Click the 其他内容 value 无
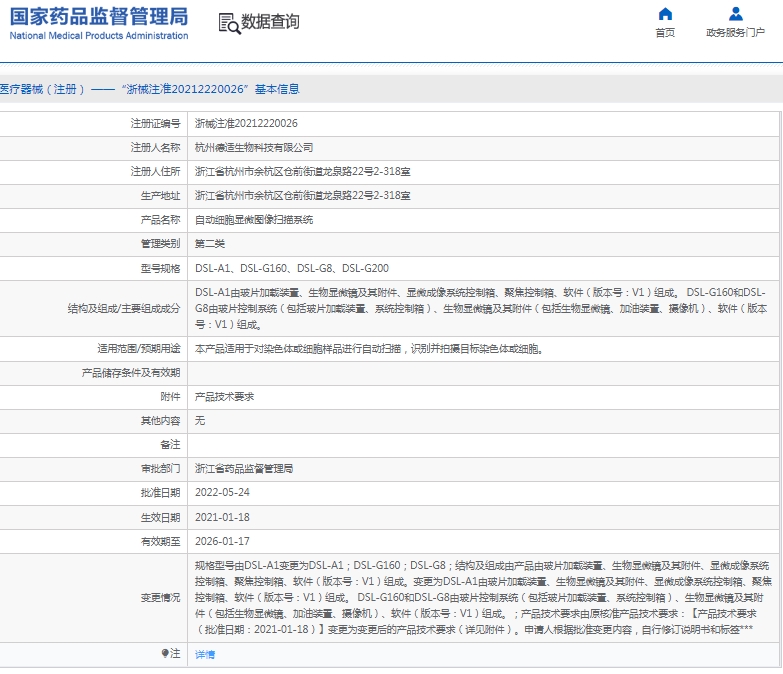The width and height of the screenshot is (783, 674). point(200,421)
